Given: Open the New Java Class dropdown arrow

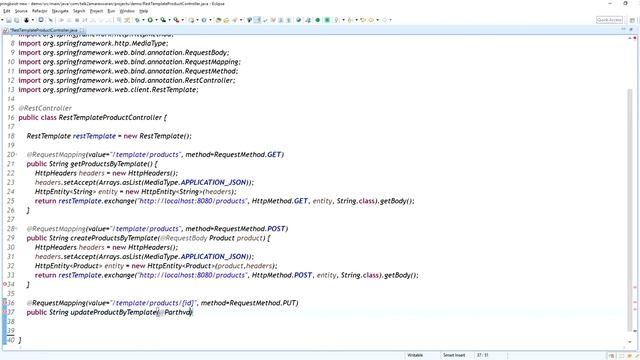Looking at the screenshot, I should pos(211,20).
